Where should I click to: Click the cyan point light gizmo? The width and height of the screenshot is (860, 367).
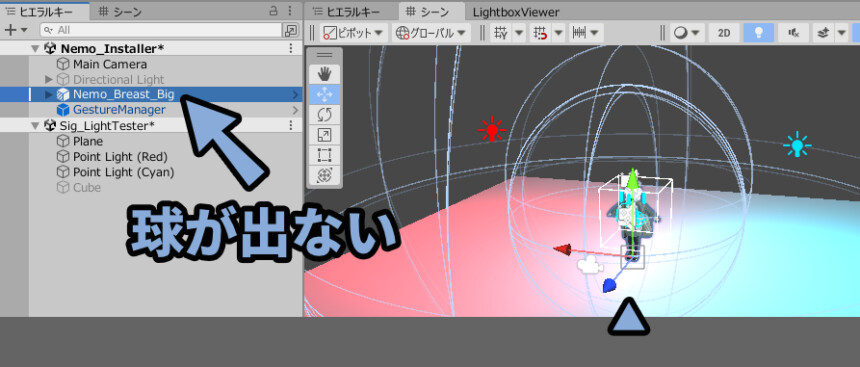[797, 145]
